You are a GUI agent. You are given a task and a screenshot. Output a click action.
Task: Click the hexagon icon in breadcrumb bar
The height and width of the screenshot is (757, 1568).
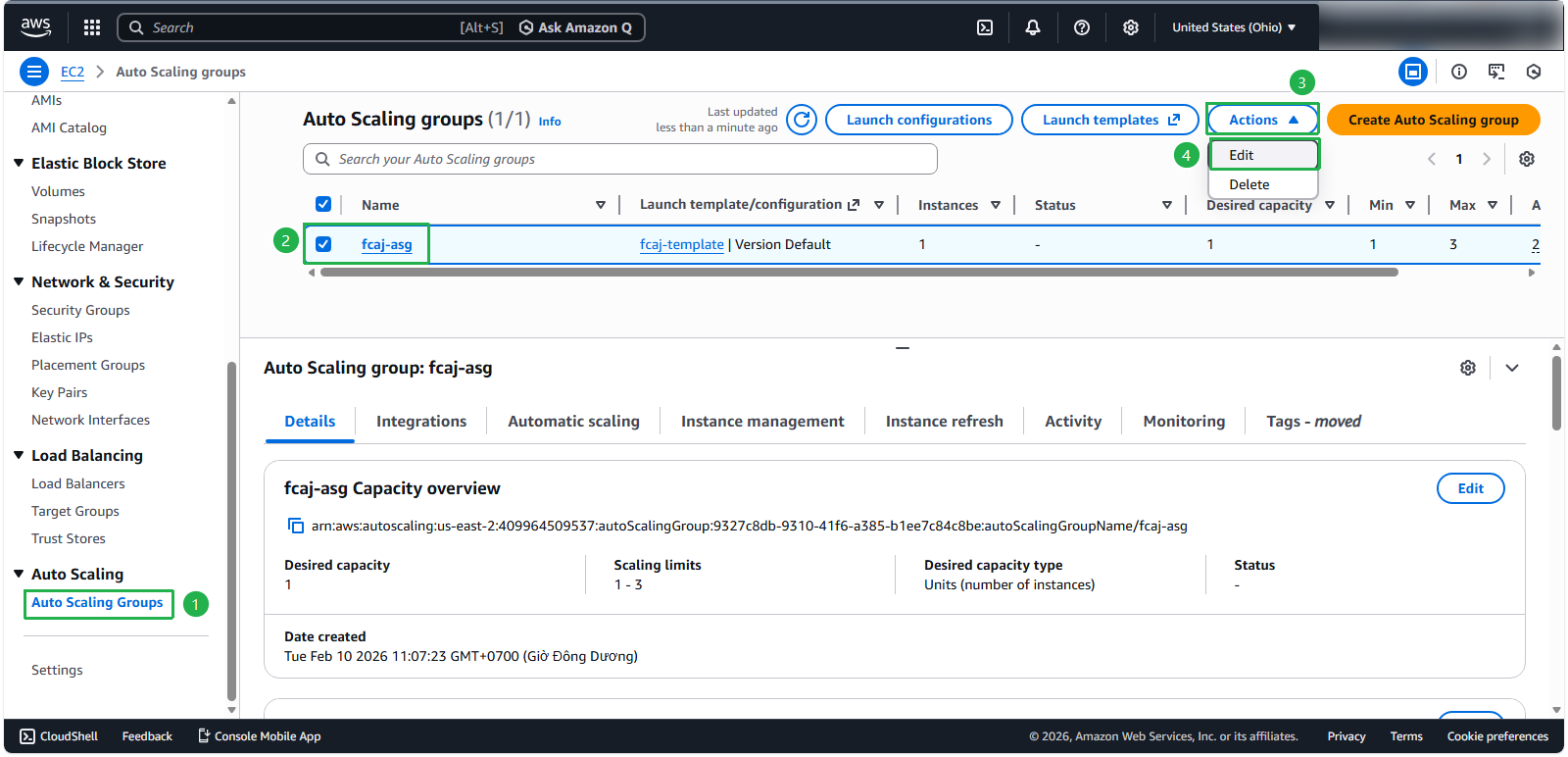[x=1534, y=72]
